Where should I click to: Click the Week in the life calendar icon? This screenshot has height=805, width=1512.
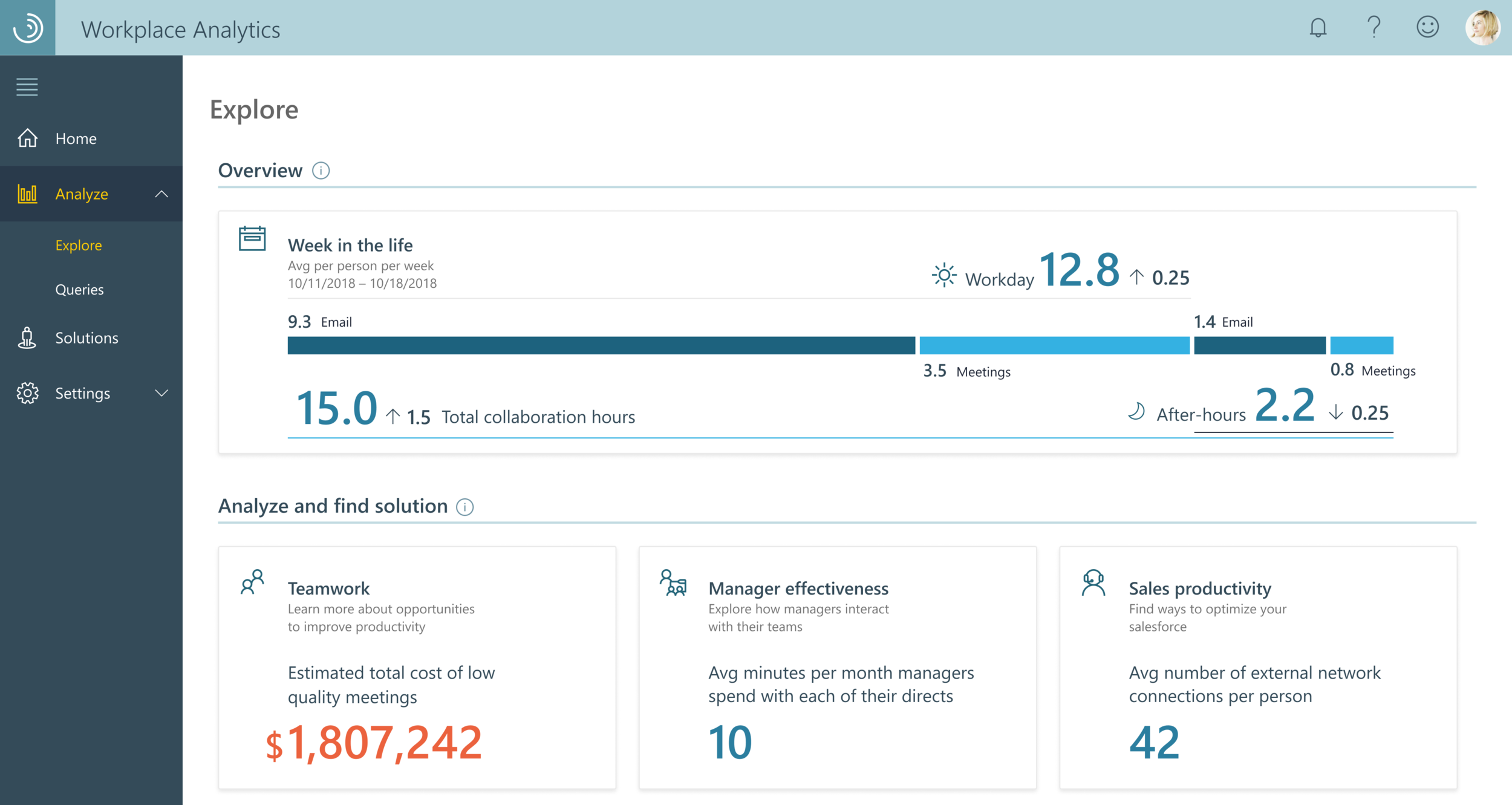(x=252, y=238)
